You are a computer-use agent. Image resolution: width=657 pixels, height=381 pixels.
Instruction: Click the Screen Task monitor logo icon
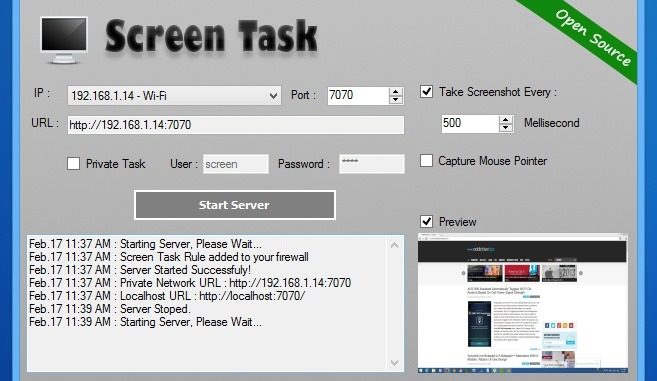pyautogui.click(x=64, y=40)
